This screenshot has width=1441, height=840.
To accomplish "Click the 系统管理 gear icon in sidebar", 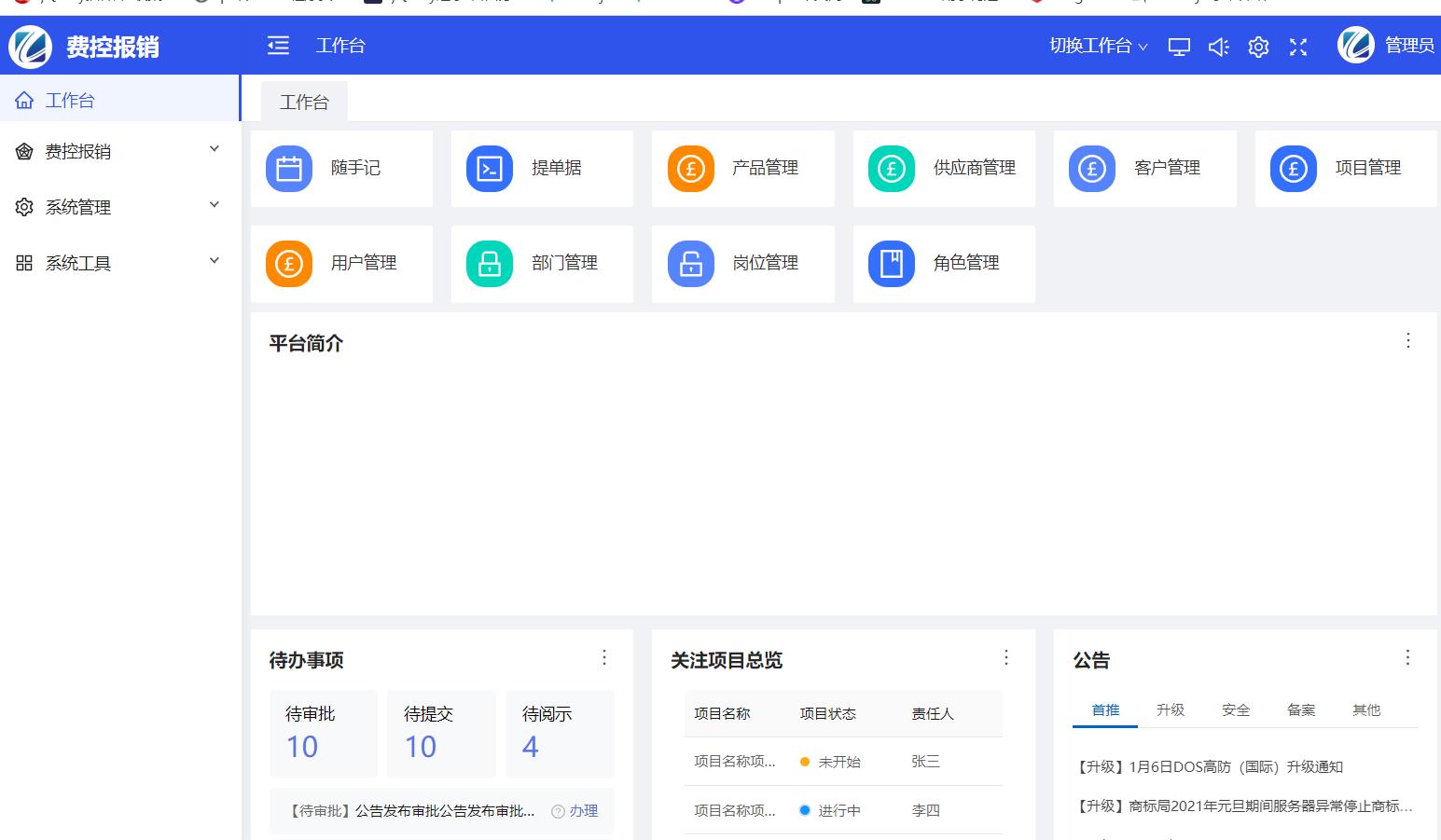I will point(24,207).
